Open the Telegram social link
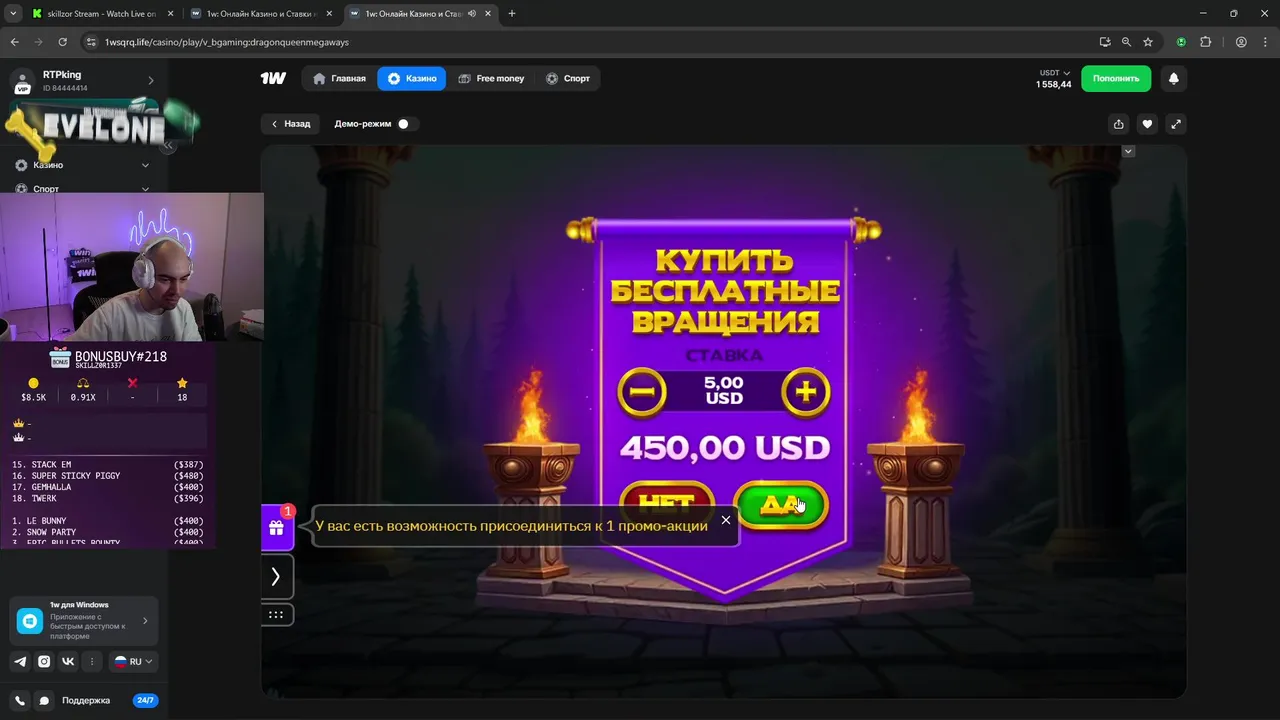 coord(20,661)
